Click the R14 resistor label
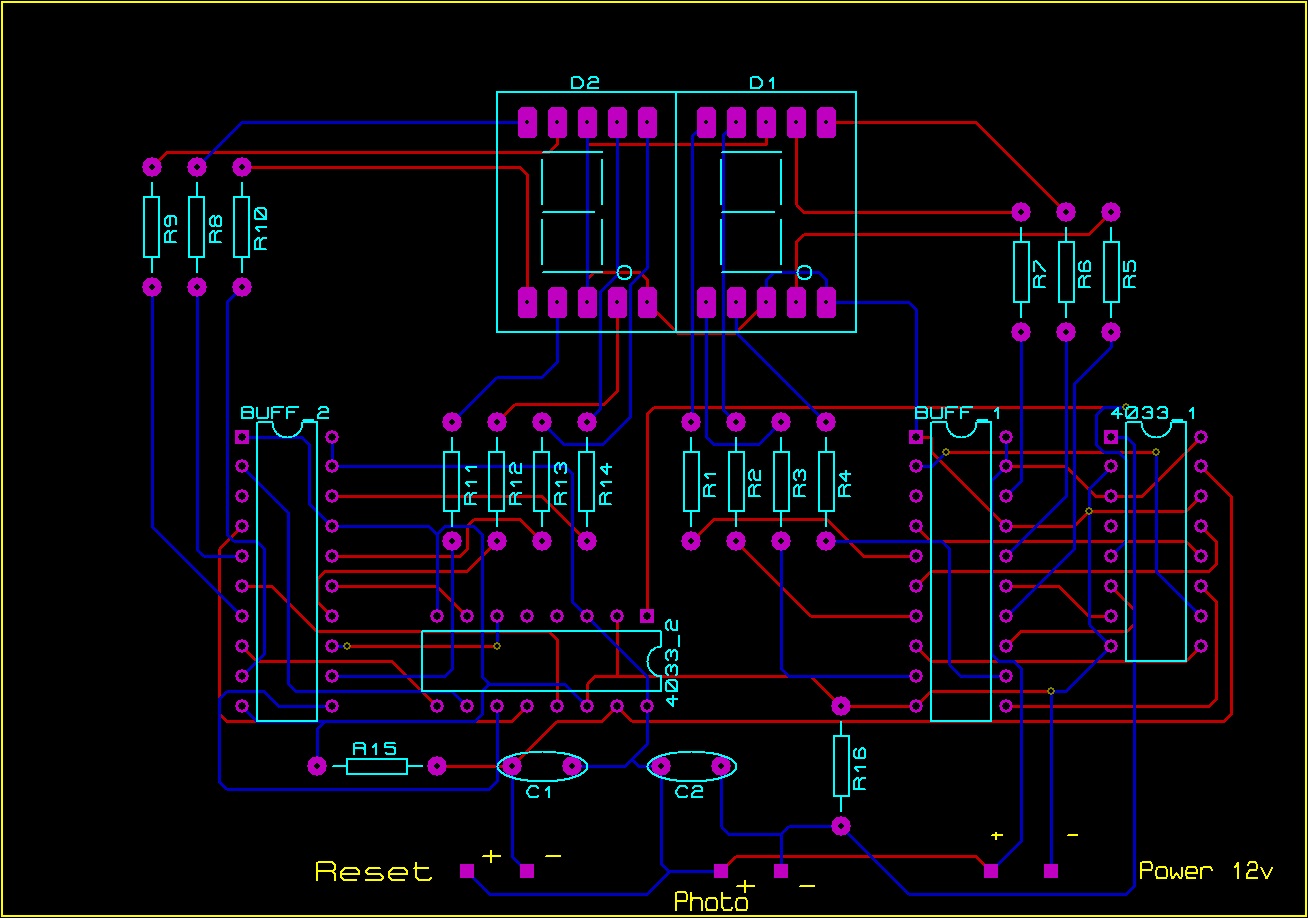The image size is (1308, 918). (x=605, y=484)
